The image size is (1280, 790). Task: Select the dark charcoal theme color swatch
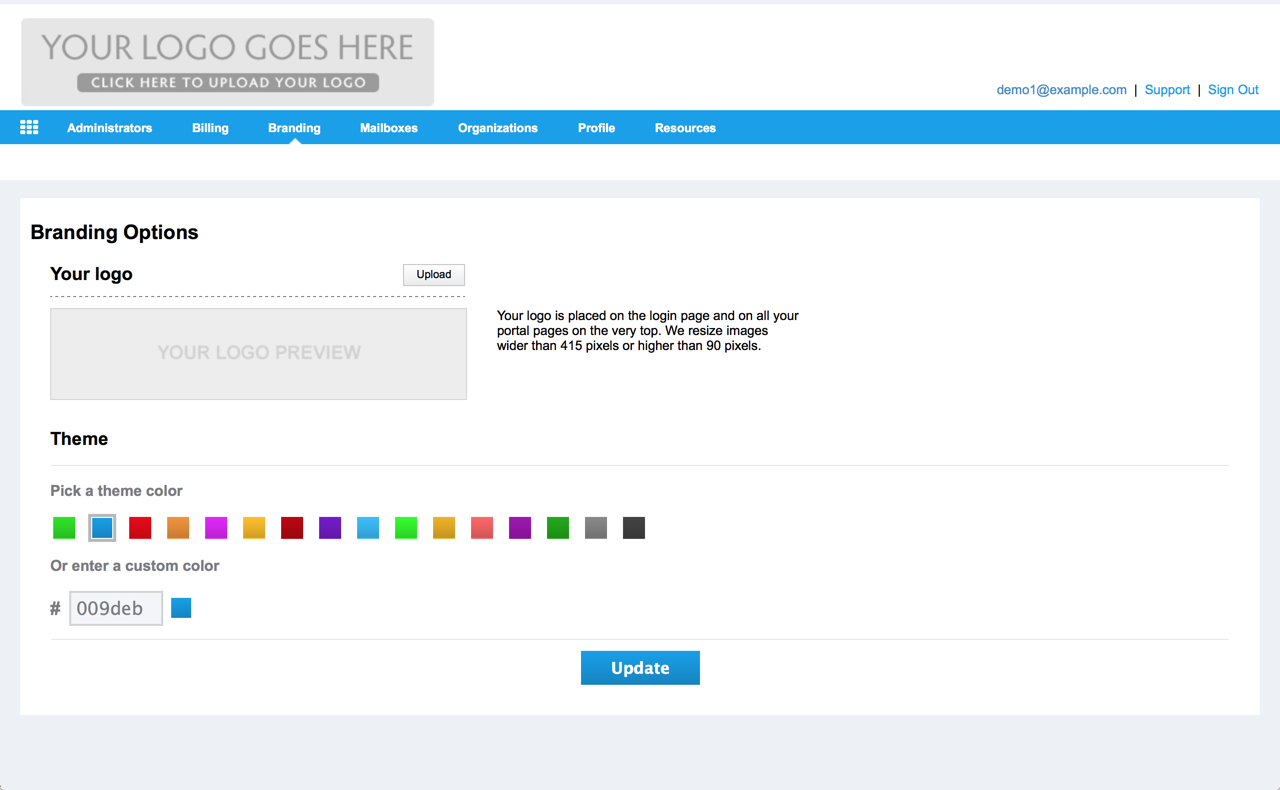(x=634, y=528)
